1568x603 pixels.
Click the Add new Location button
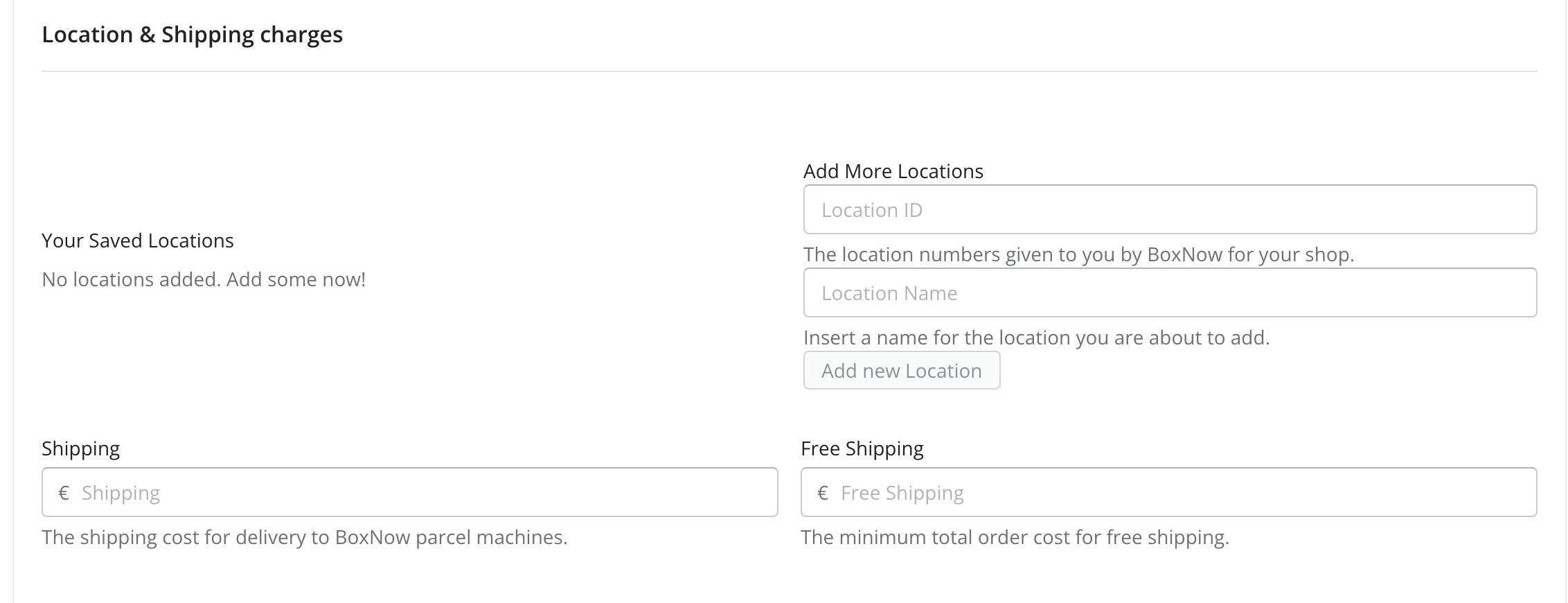click(x=902, y=370)
